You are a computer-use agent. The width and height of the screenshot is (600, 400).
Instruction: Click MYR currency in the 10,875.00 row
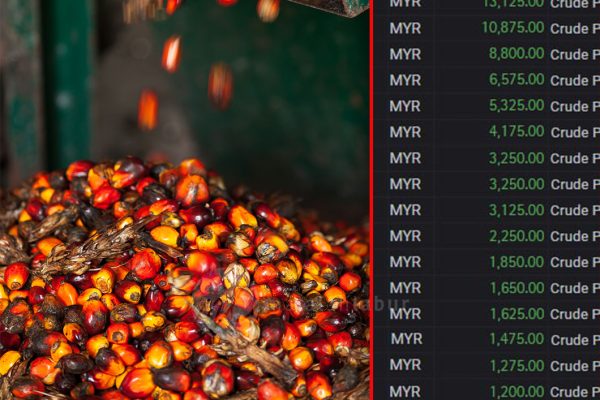[x=405, y=28]
